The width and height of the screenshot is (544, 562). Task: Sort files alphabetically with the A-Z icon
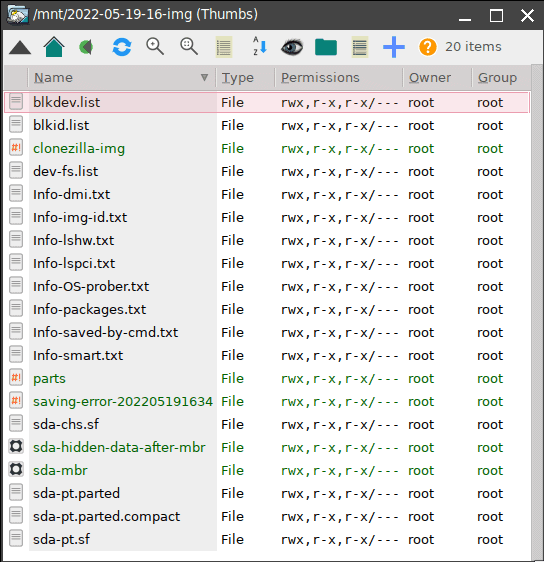pos(260,46)
